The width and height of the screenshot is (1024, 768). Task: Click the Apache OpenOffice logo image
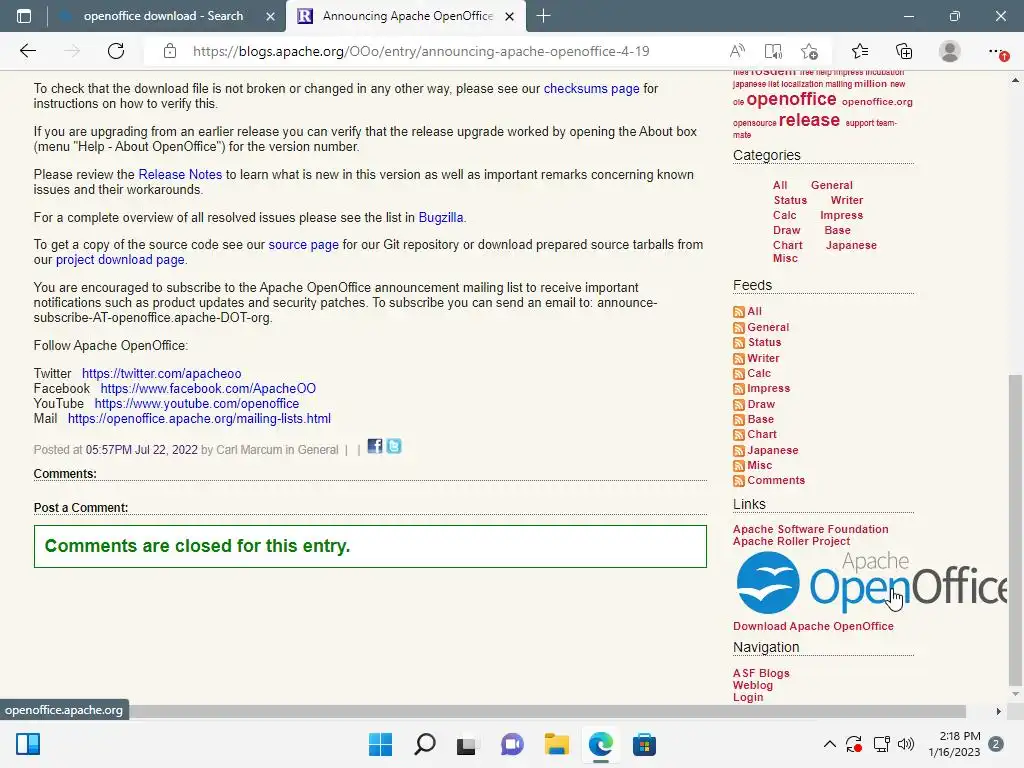tap(871, 583)
